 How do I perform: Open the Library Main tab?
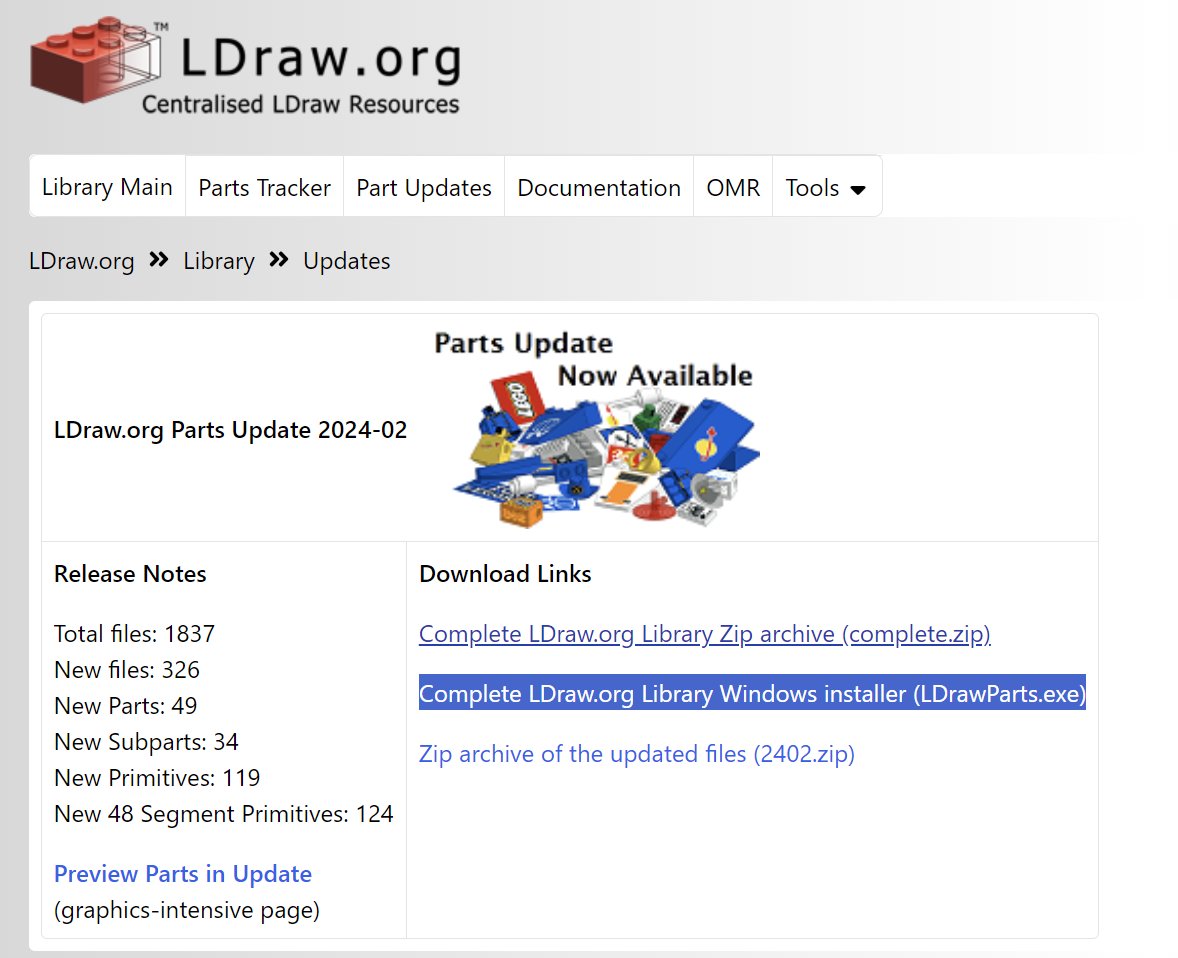(x=107, y=186)
